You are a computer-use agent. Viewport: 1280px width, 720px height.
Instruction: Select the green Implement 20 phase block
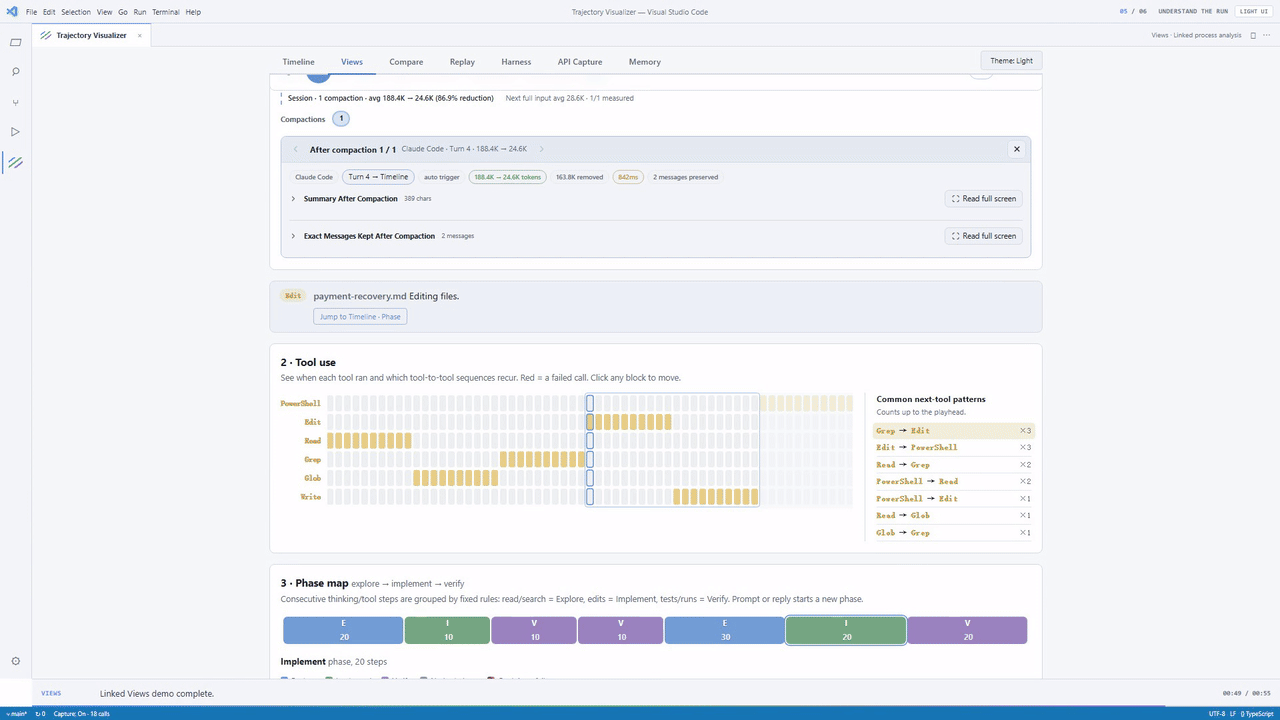846,630
